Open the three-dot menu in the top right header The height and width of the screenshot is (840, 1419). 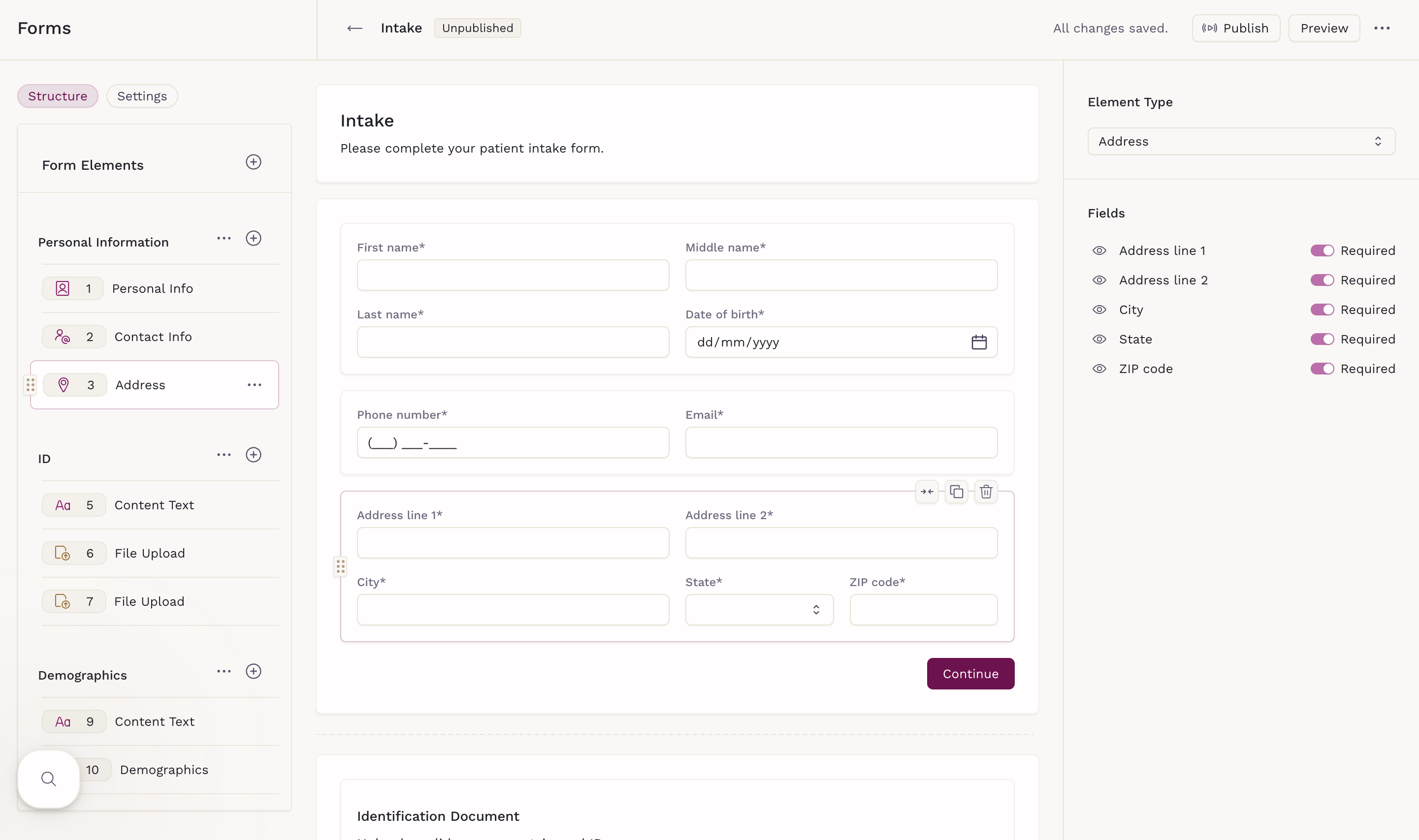click(1382, 29)
